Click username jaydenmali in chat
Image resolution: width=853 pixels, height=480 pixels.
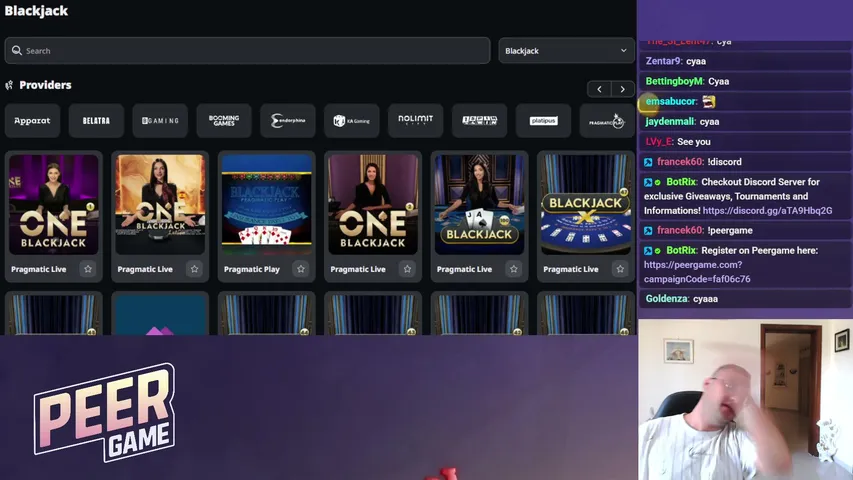(x=670, y=121)
